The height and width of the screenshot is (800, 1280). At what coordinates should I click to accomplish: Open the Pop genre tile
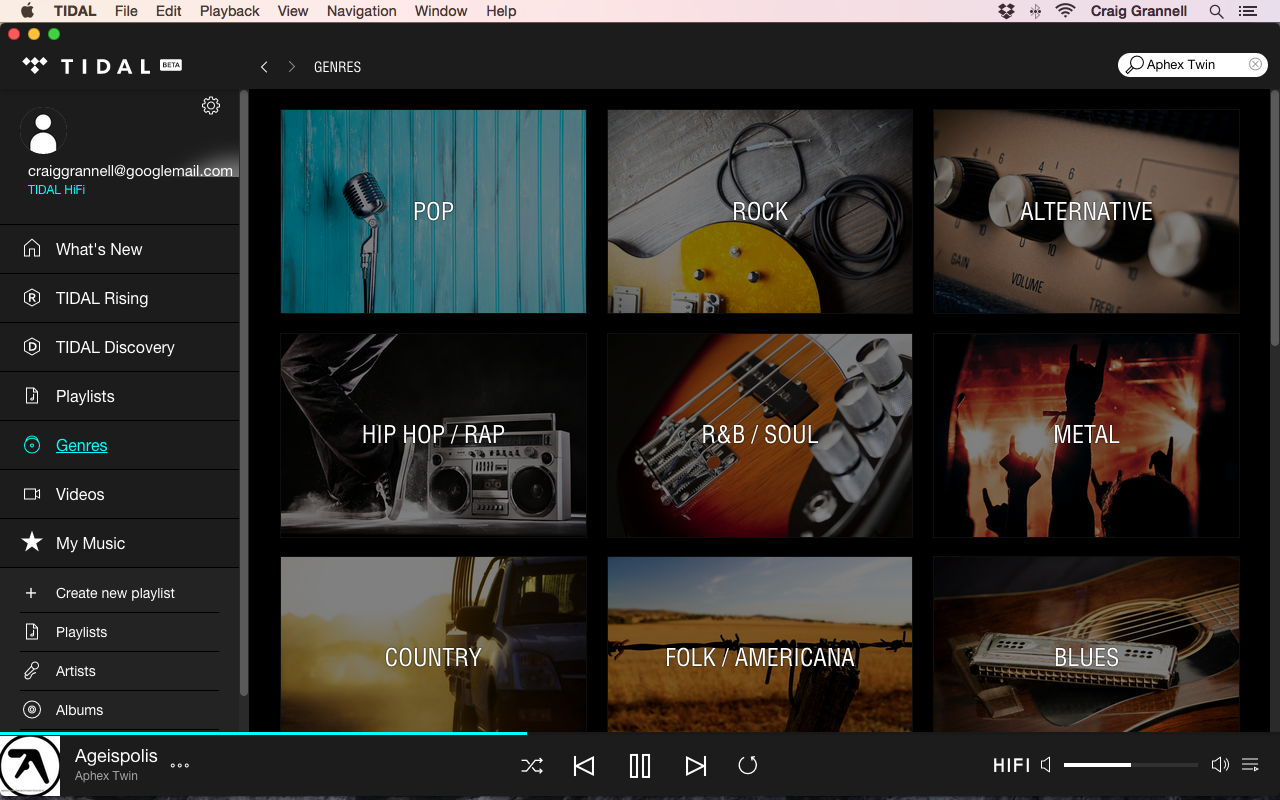[433, 211]
